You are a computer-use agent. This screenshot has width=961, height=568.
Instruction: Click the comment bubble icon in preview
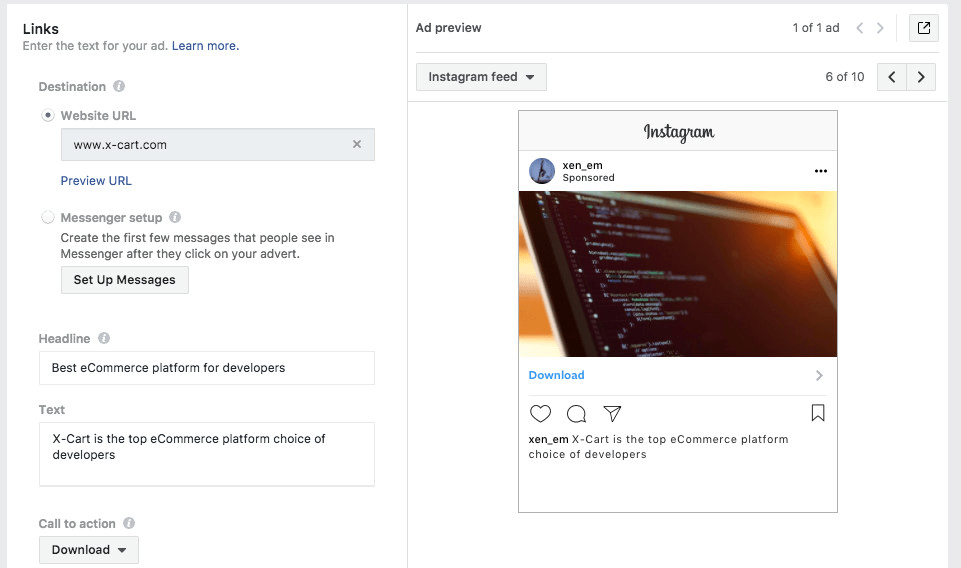pyautogui.click(x=576, y=414)
